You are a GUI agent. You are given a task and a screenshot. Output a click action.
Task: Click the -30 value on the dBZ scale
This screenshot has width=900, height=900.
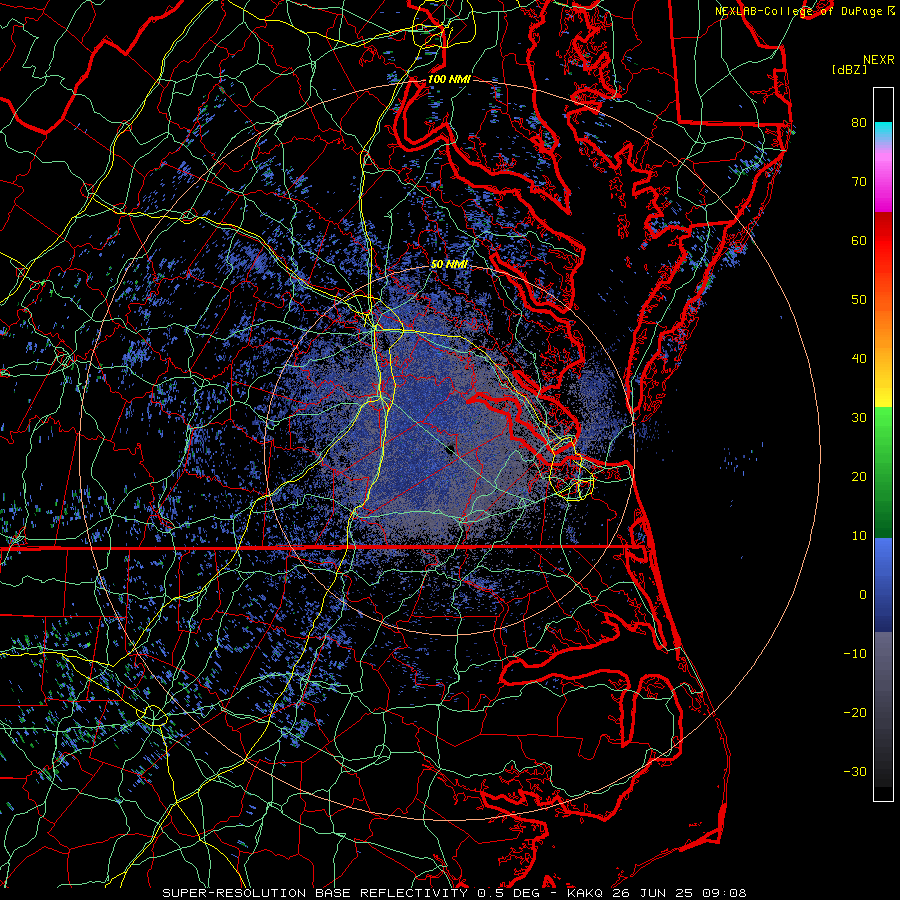pyautogui.click(x=855, y=771)
